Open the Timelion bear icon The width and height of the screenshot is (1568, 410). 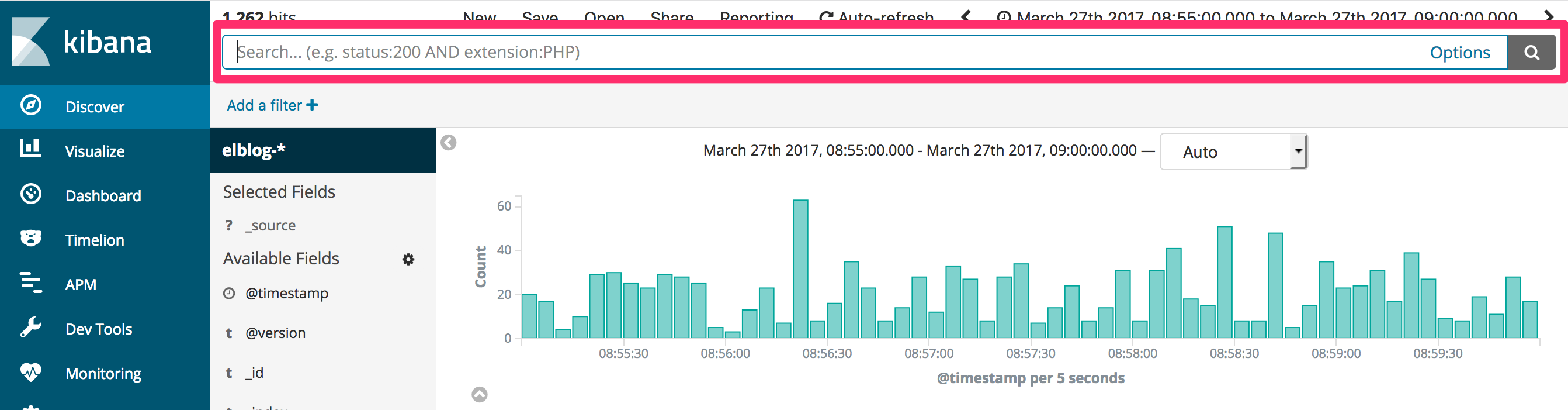[30, 238]
